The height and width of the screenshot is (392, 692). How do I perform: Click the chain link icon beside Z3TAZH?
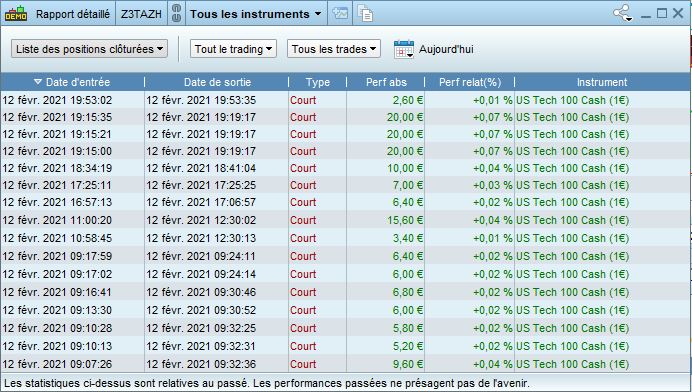[176, 14]
